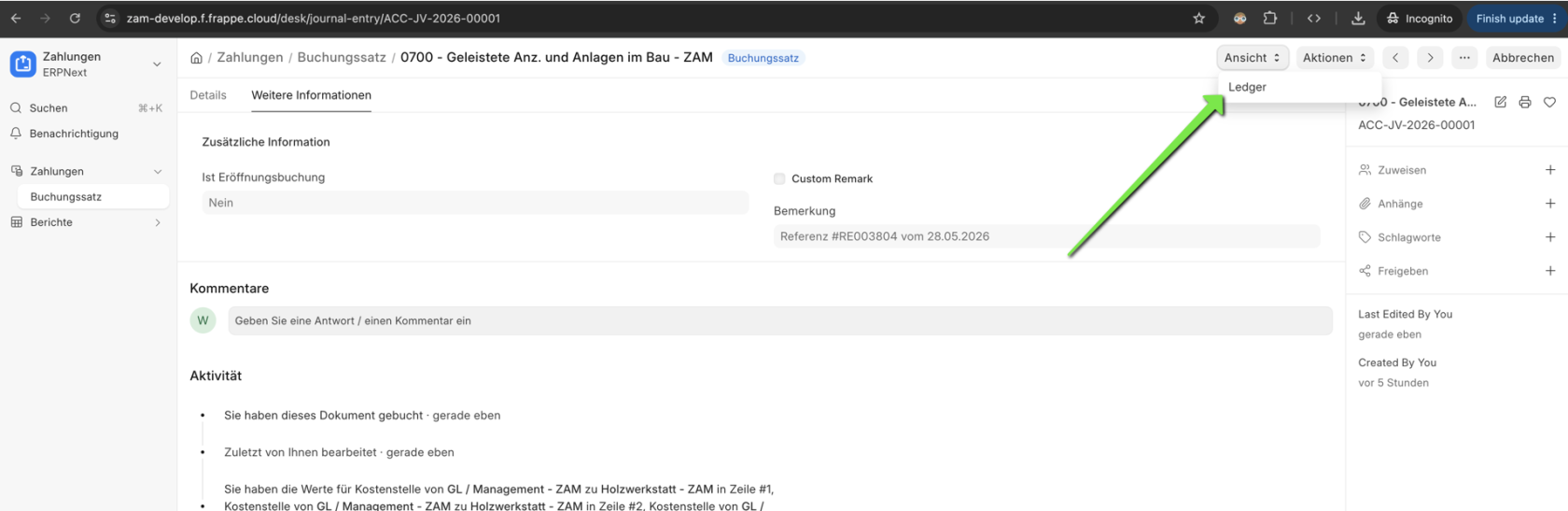Open the three-dots more menu
Viewport: 1568px width, 511px height.
pyautogui.click(x=1464, y=57)
